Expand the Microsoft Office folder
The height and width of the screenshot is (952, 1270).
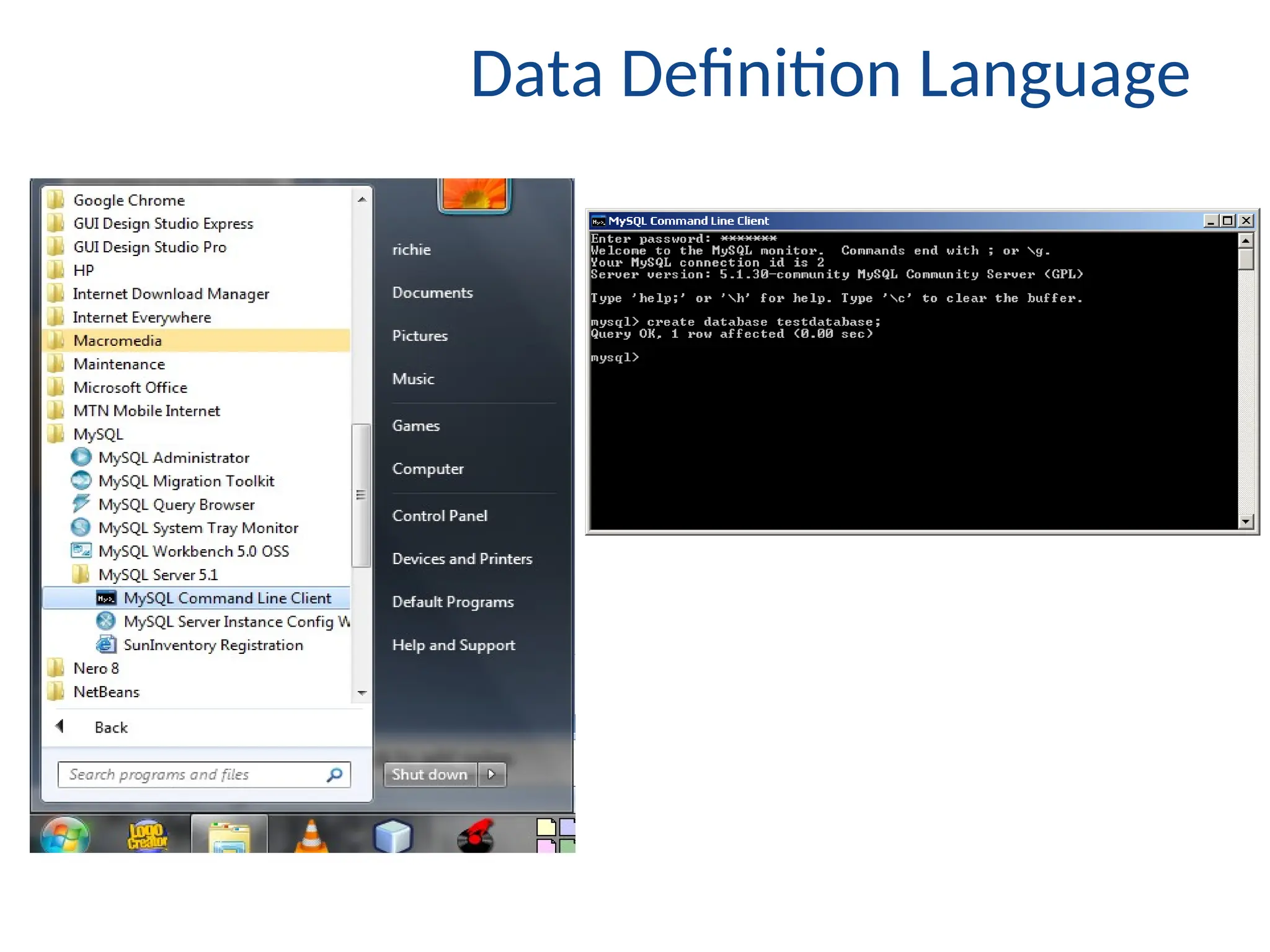[x=117, y=388]
